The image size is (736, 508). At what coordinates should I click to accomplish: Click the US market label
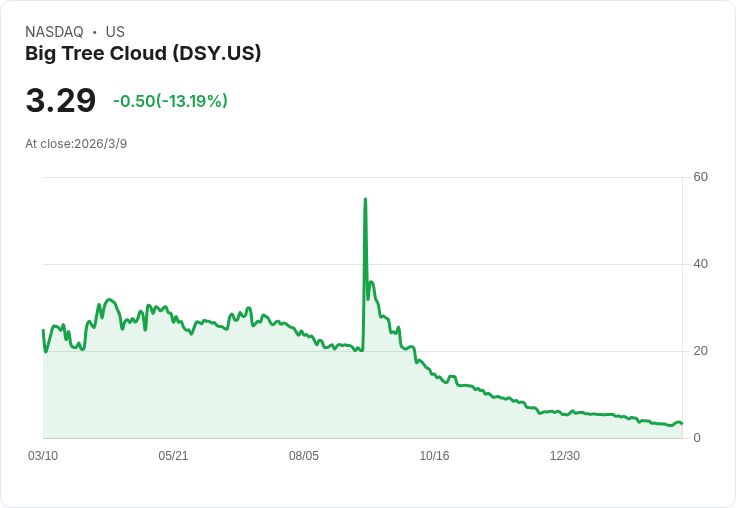click(115, 32)
